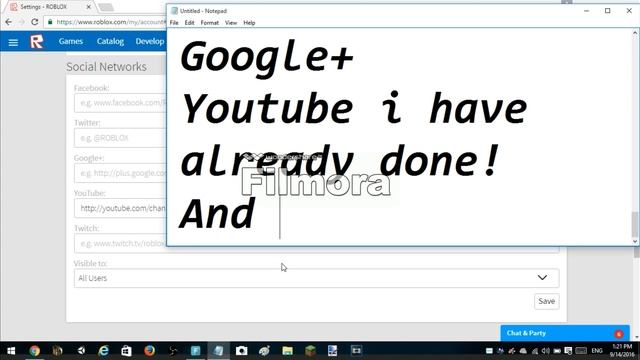Open the Windows Store taskbar icon
Viewport: 640px width, 360px height.
[x=127, y=351]
